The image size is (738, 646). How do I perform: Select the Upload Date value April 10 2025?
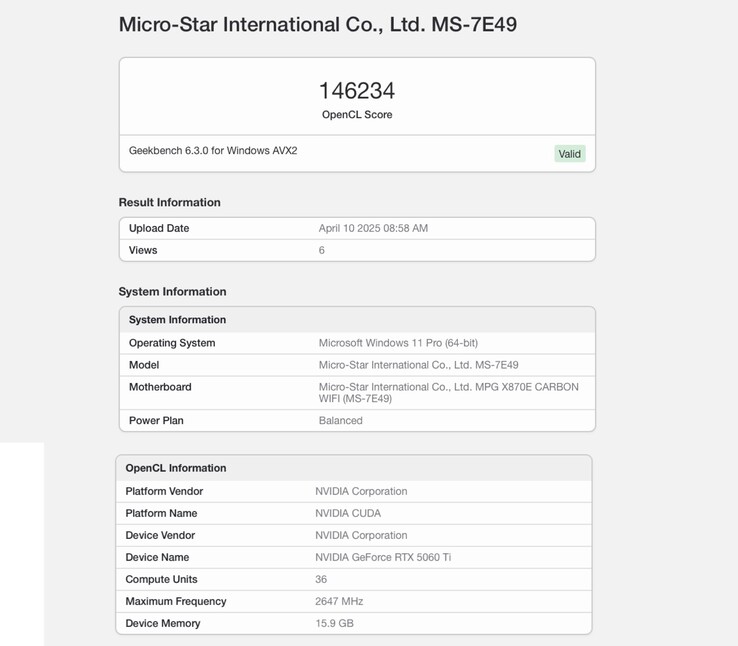373,228
